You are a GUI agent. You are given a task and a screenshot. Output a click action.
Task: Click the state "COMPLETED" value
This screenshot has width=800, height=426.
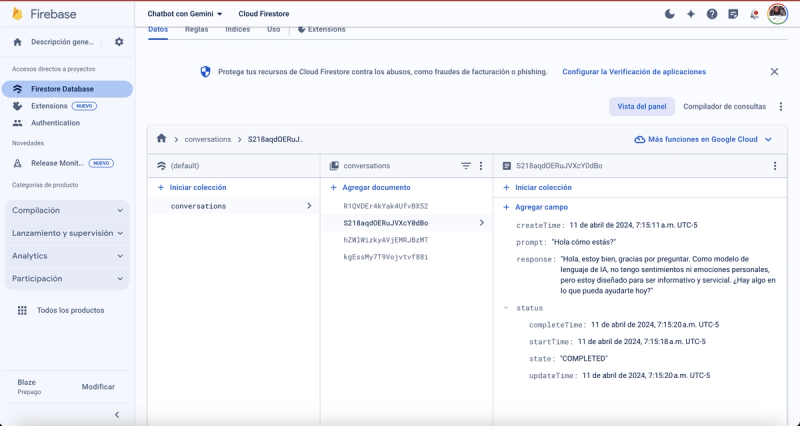(584, 359)
